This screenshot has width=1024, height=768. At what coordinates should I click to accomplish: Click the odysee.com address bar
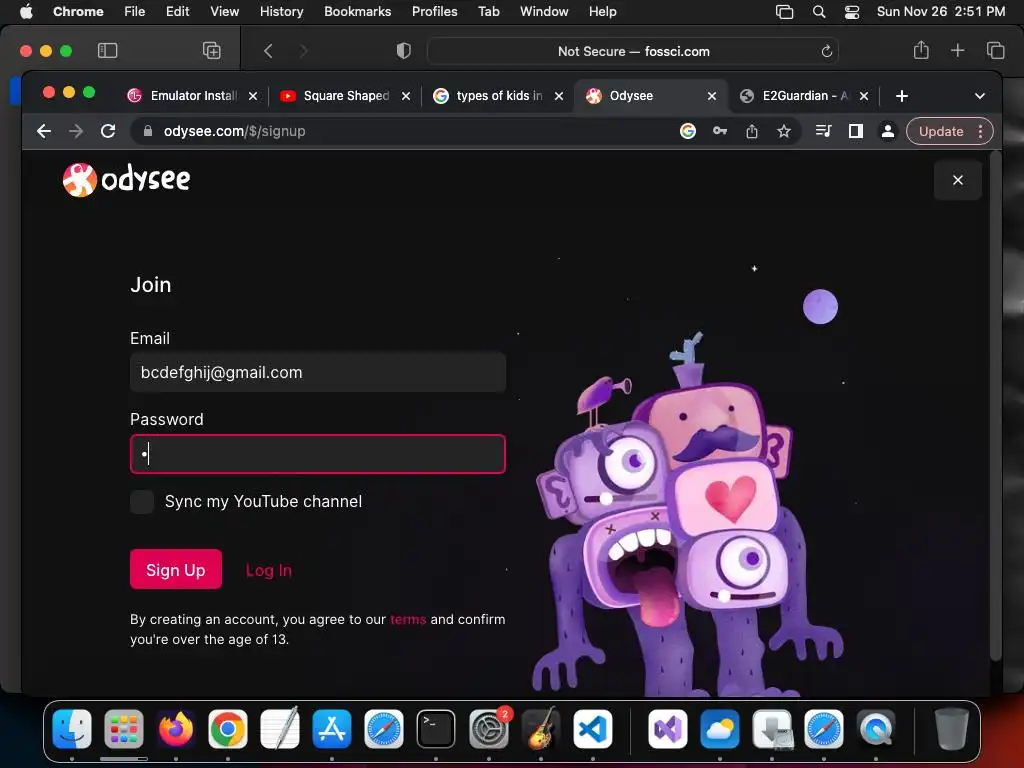point(405,131)
